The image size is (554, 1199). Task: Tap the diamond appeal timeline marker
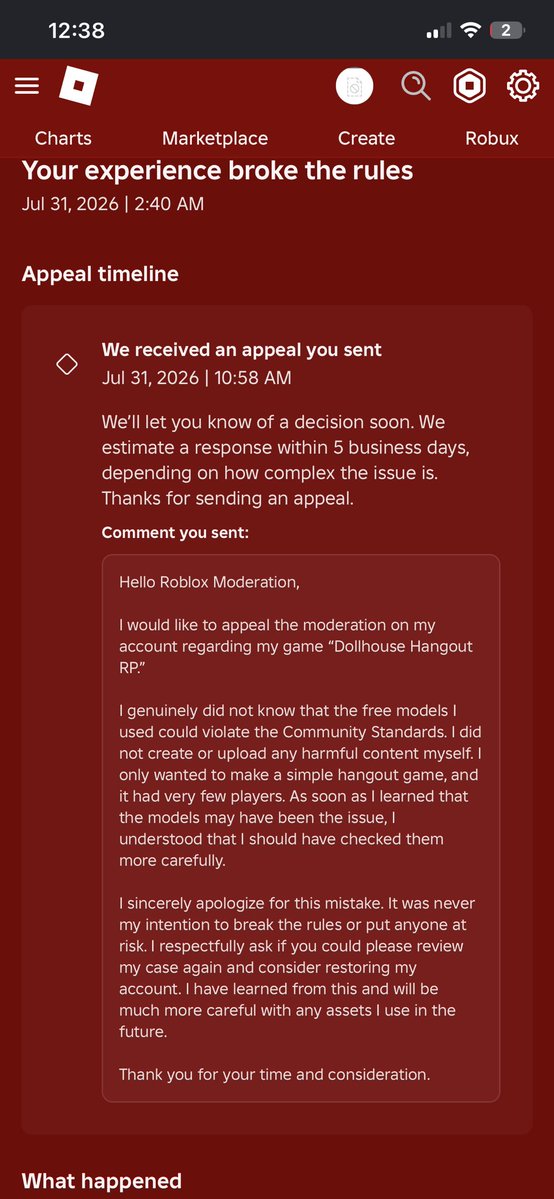tap(67, 364)
